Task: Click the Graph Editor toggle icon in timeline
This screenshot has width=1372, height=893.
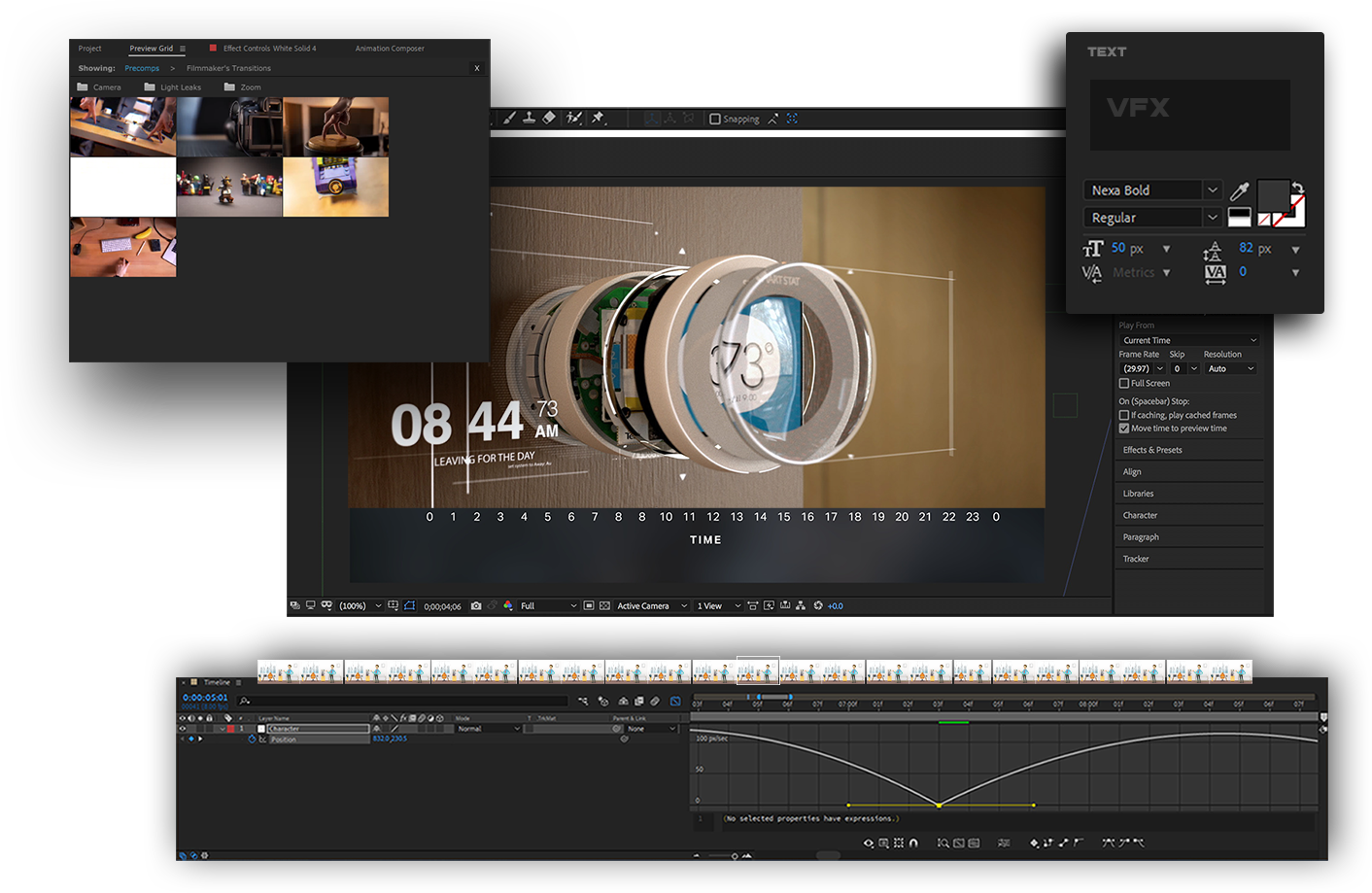Action: (675, 701)
